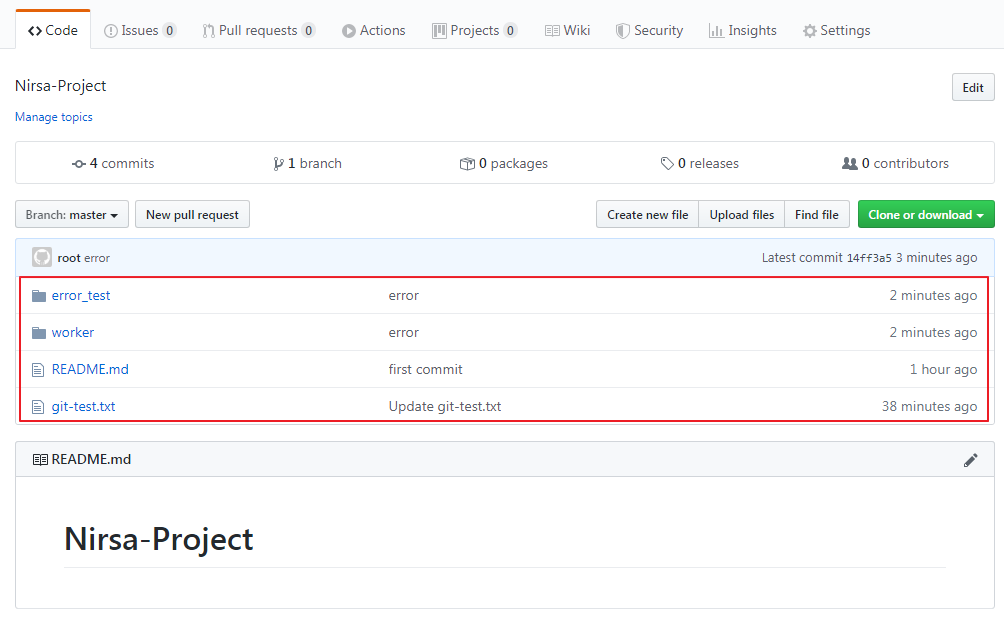1004x620 pixels.
Task: Click the file icon beside git-test.txt
Action: 39,406
